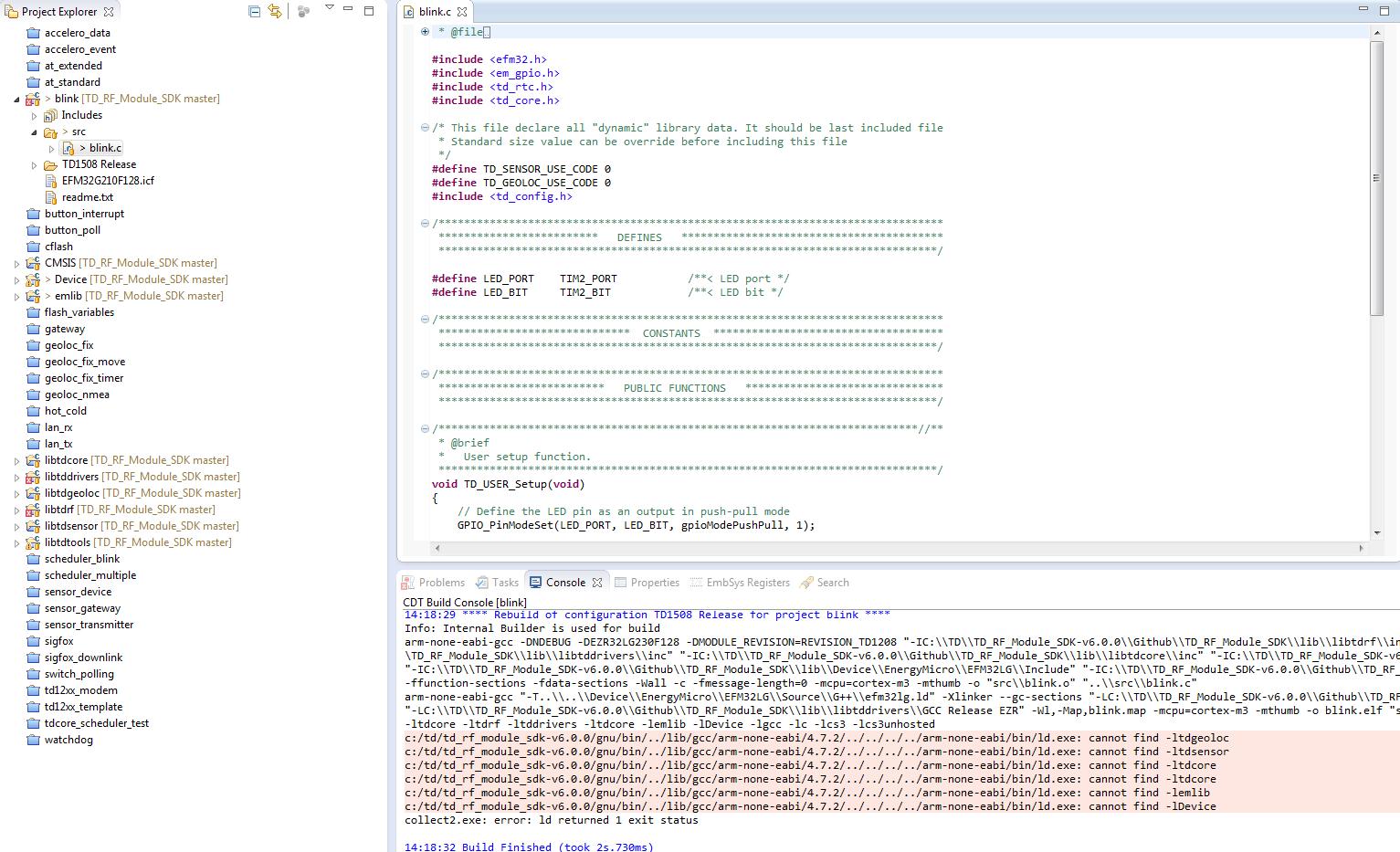Click the hot_cold folder icon

click(33, 411)
